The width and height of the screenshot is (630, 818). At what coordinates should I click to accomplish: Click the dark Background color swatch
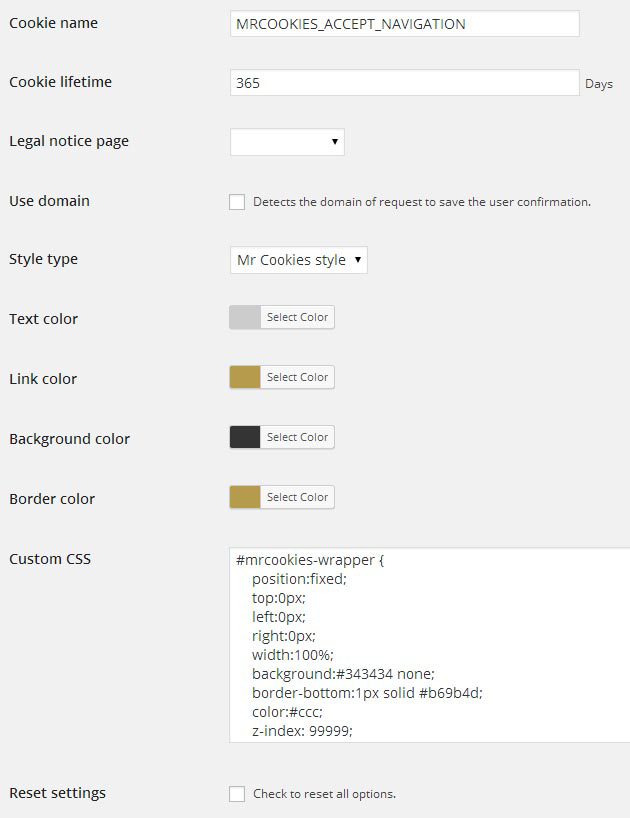(245, 437)
